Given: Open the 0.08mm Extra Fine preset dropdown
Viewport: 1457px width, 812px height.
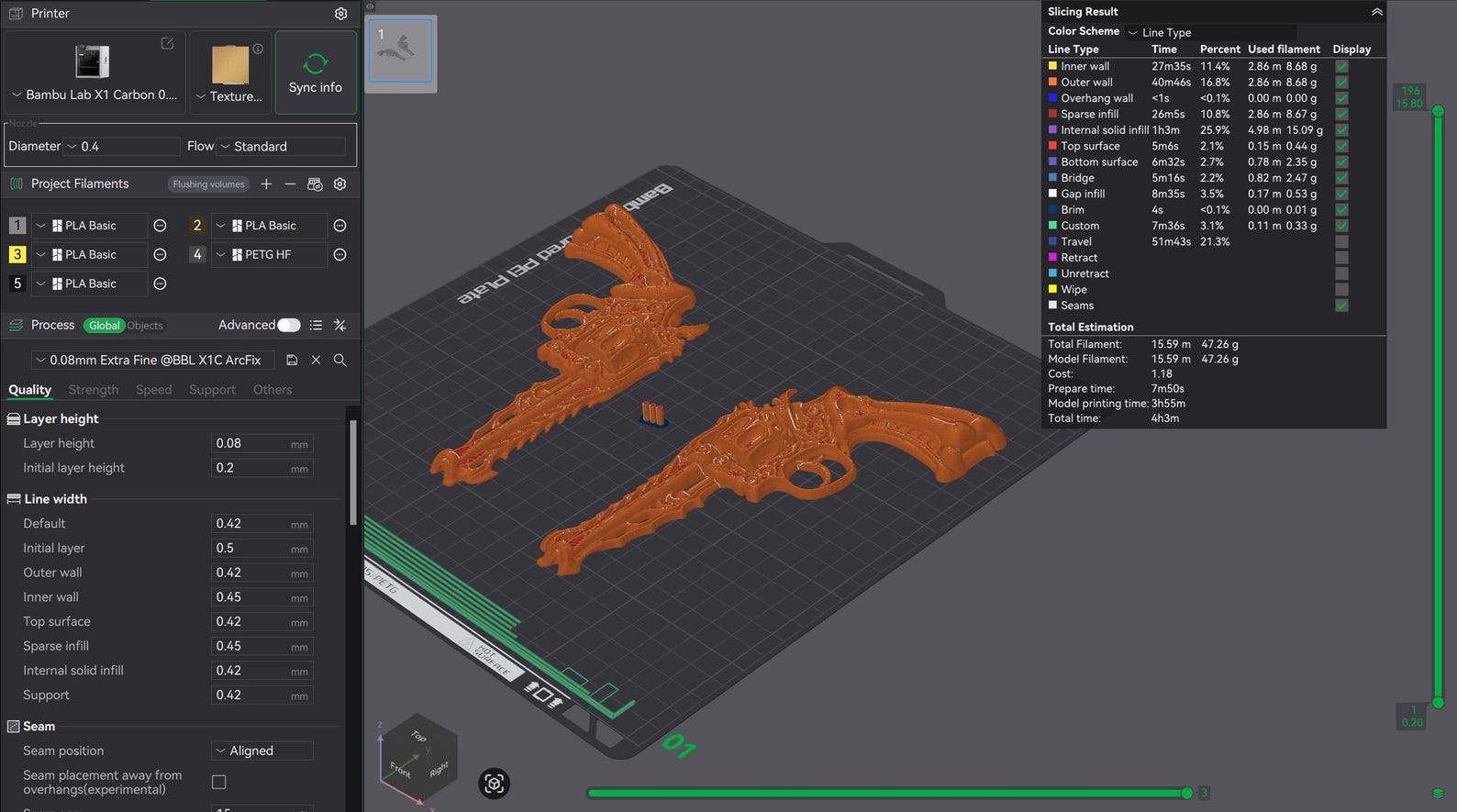Looking at the screenshot, I should click(153, 360).
